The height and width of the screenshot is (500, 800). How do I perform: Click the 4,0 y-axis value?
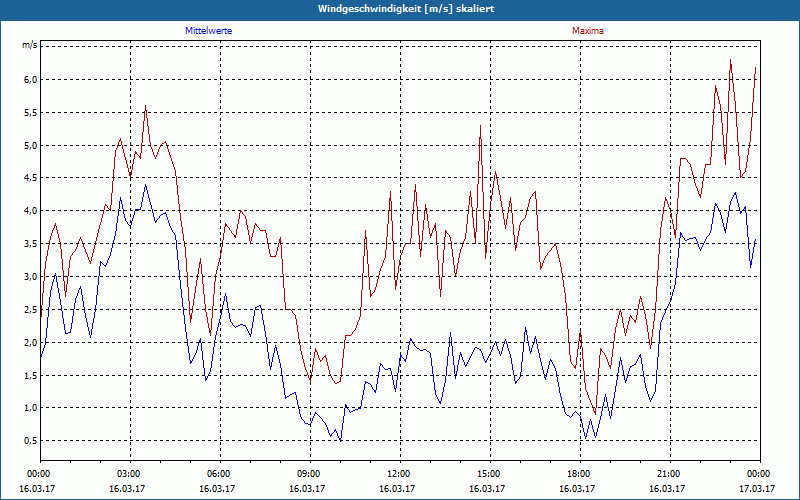click(x=30, y=211)
